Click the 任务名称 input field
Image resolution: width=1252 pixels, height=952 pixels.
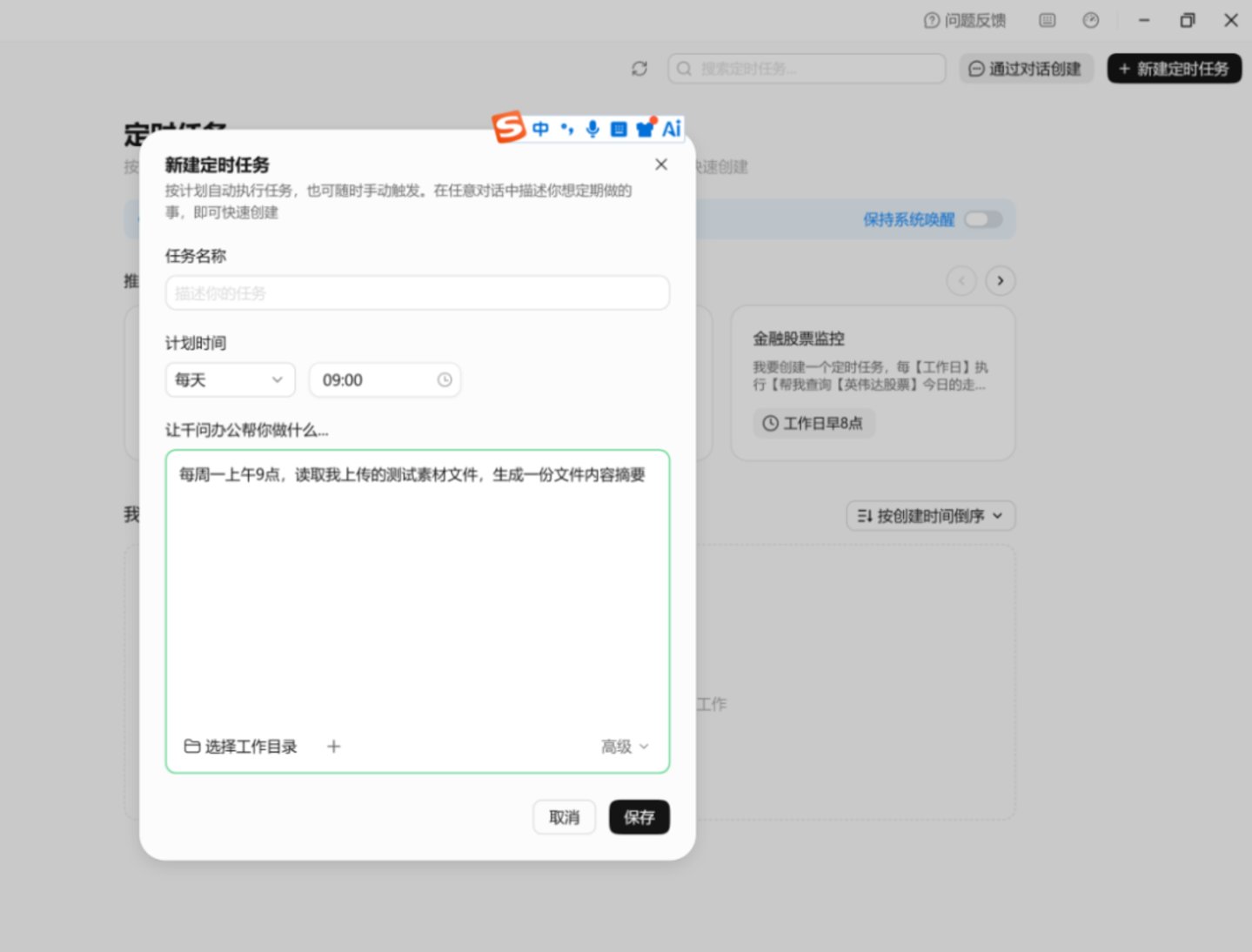coord(418,293)
